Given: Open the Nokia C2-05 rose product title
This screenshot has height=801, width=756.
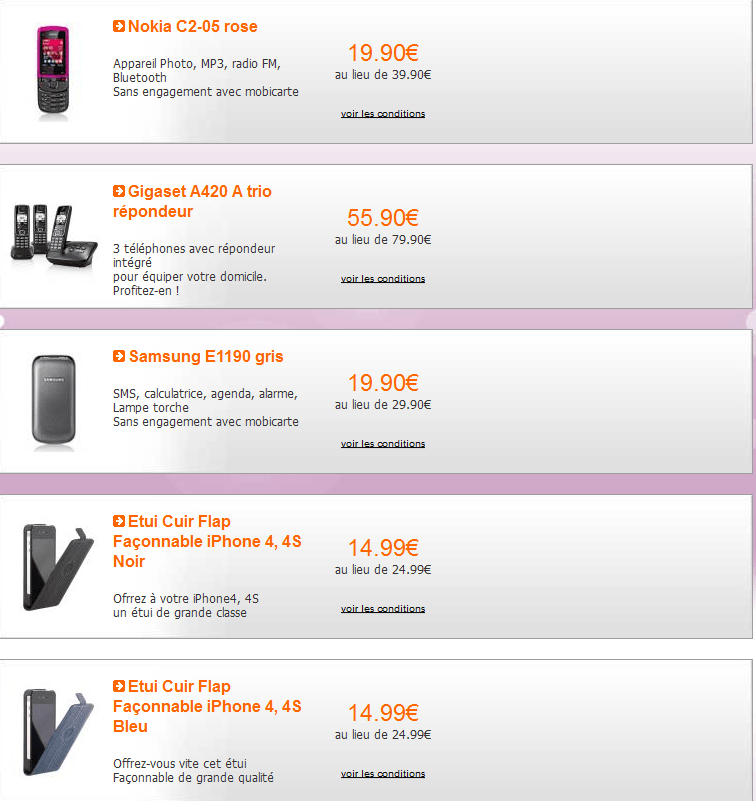Looking at the screenshot, I should coord(192,26).
